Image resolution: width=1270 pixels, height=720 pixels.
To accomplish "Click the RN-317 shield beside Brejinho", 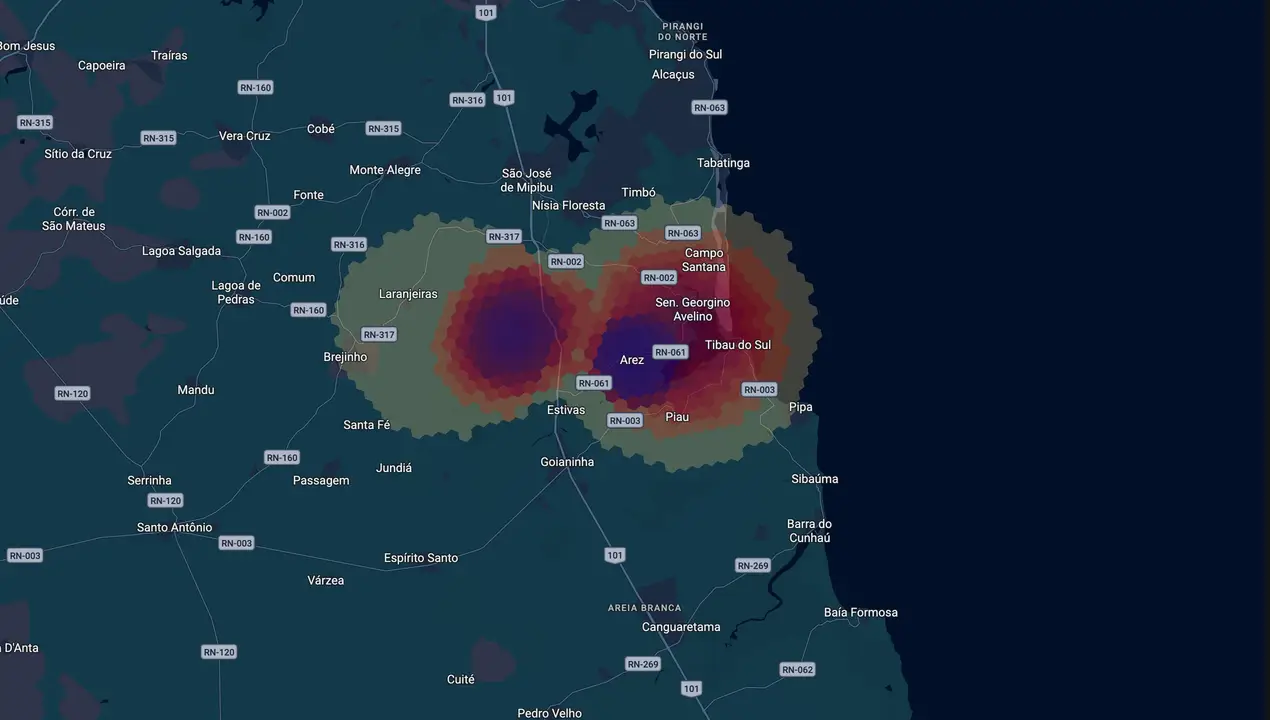I will pos(379,335).
